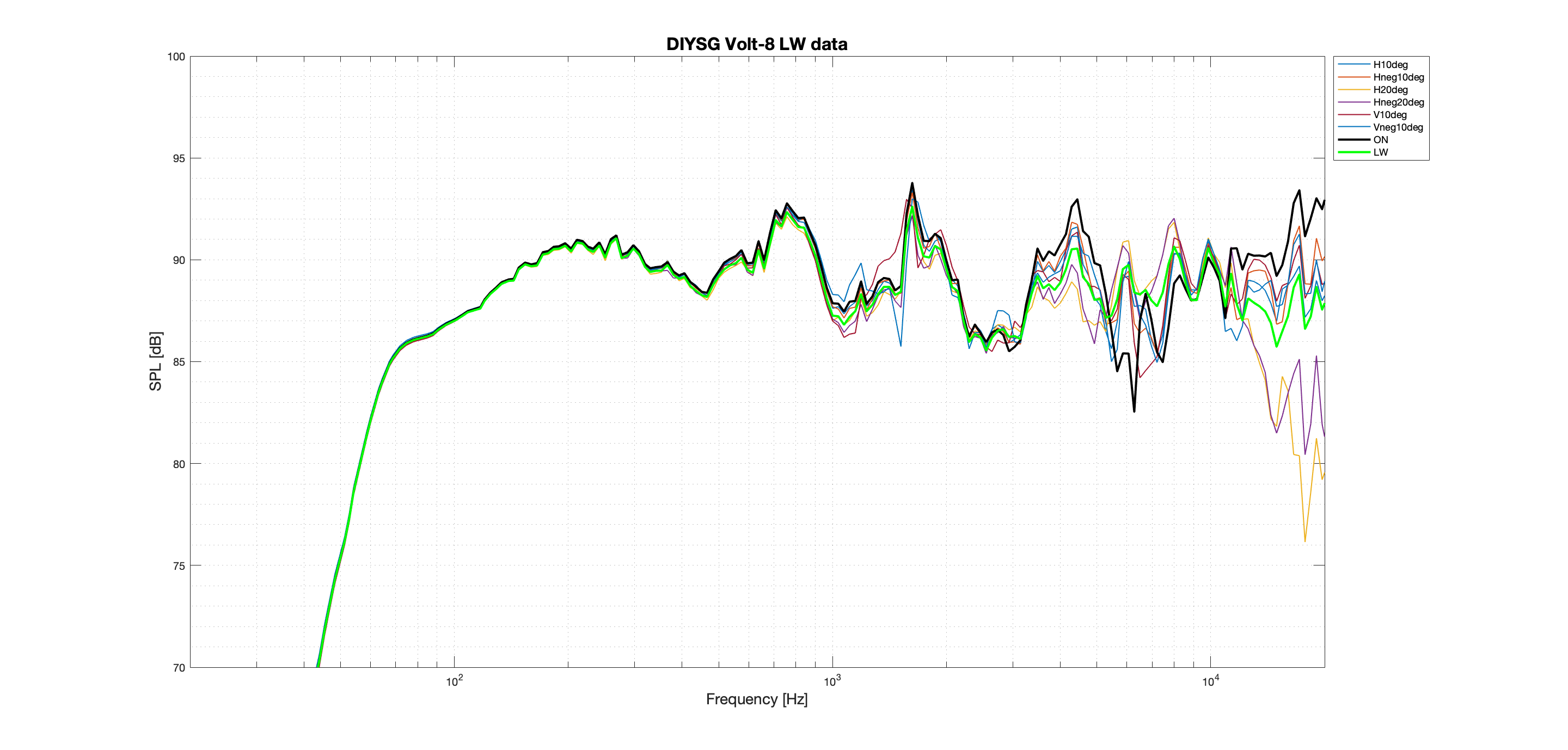
Task: Click the 80 tick label on y-axis
Action: (x=179, y=464)
